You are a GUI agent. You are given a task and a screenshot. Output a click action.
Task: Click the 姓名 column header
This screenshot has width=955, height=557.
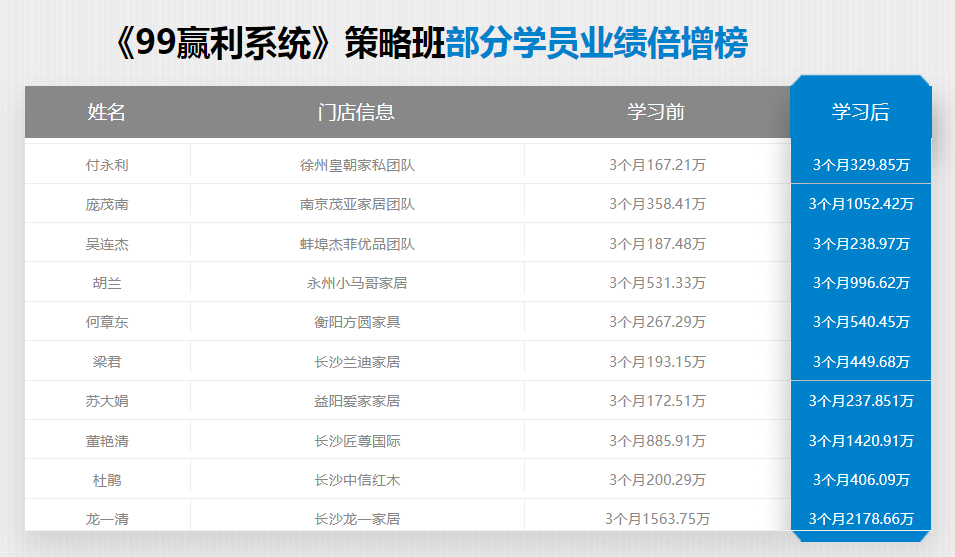(107, 112)
